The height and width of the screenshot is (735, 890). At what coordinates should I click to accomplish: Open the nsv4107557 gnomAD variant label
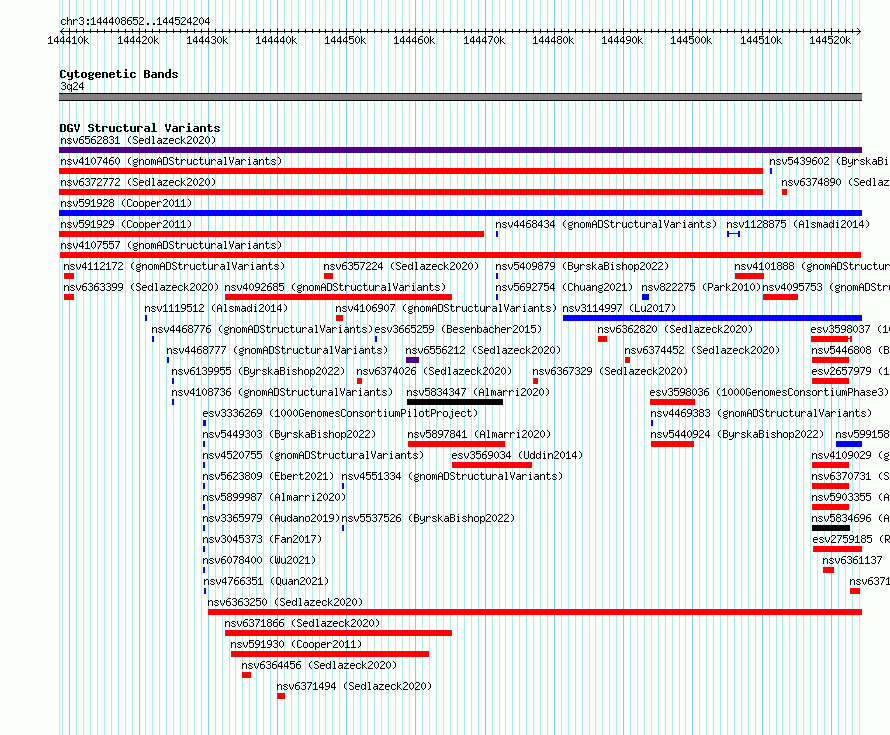pos(171,245)
